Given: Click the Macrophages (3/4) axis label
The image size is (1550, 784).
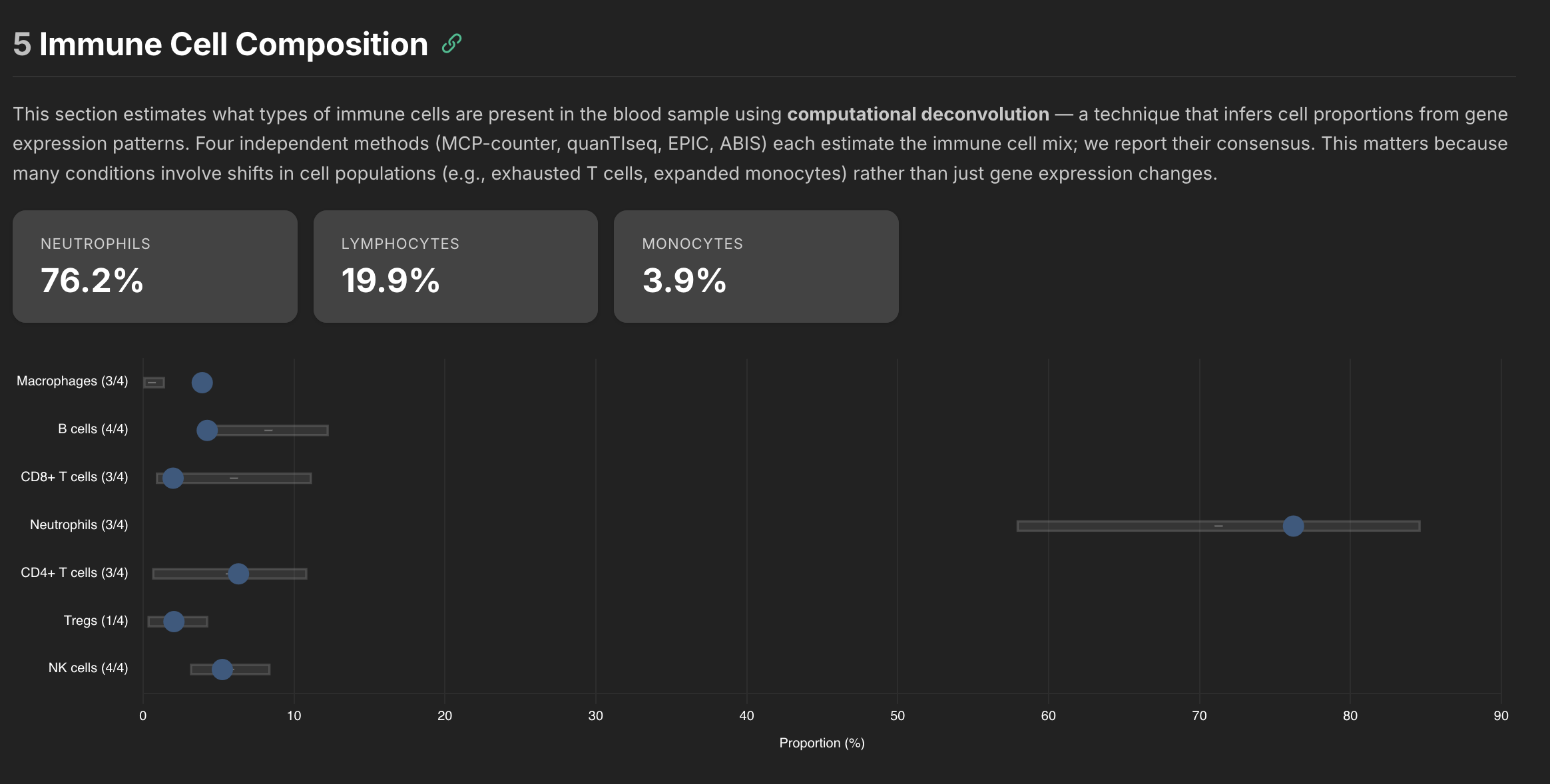Looking at the screenshot, I should tap(72, 381).
